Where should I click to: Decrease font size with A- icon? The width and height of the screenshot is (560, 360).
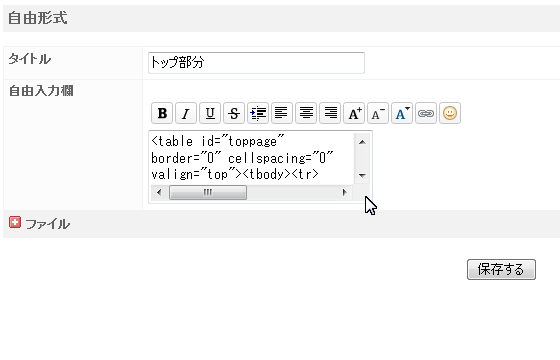point(378,113)
